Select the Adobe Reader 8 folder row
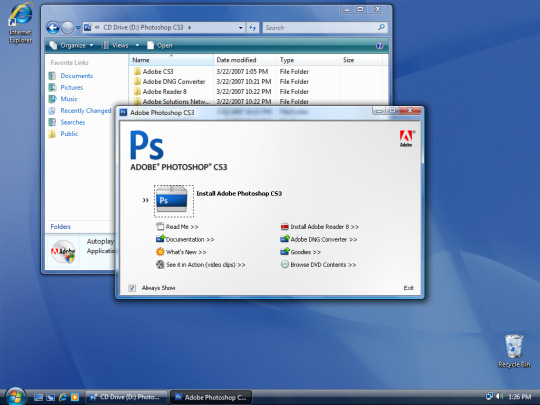 pos(258,92)
